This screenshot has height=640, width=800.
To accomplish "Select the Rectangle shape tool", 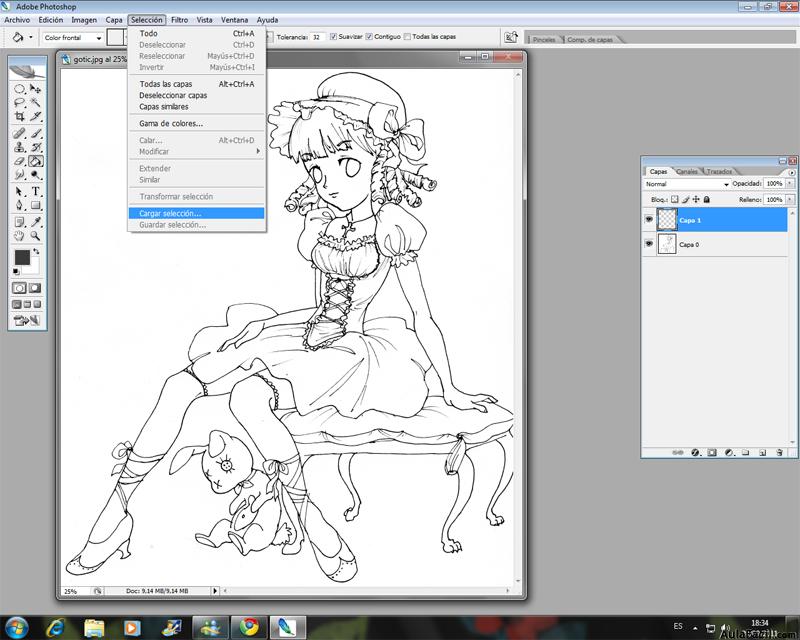I will tap(35, 205).
